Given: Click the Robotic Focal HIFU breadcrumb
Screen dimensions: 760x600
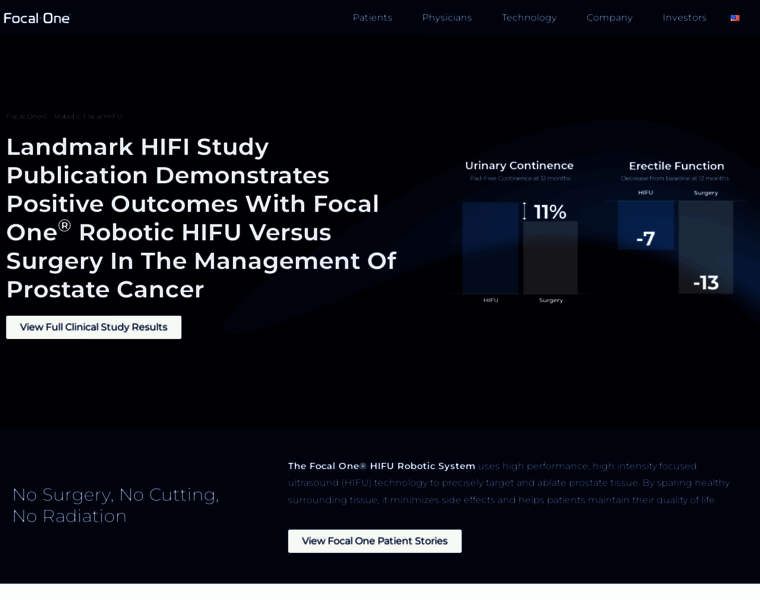Looking at the screenshot, I should pos(88,116).
